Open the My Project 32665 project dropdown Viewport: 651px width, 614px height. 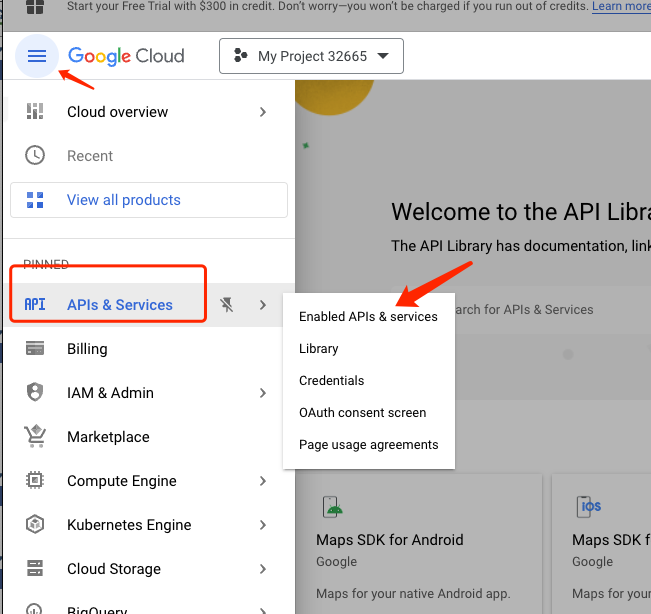(x=311, y=56)
